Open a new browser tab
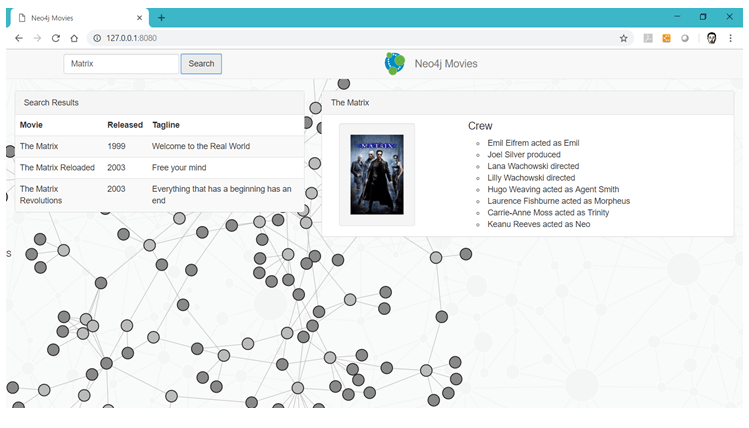This screenshot has width=749, height=428. click(161, 18)
